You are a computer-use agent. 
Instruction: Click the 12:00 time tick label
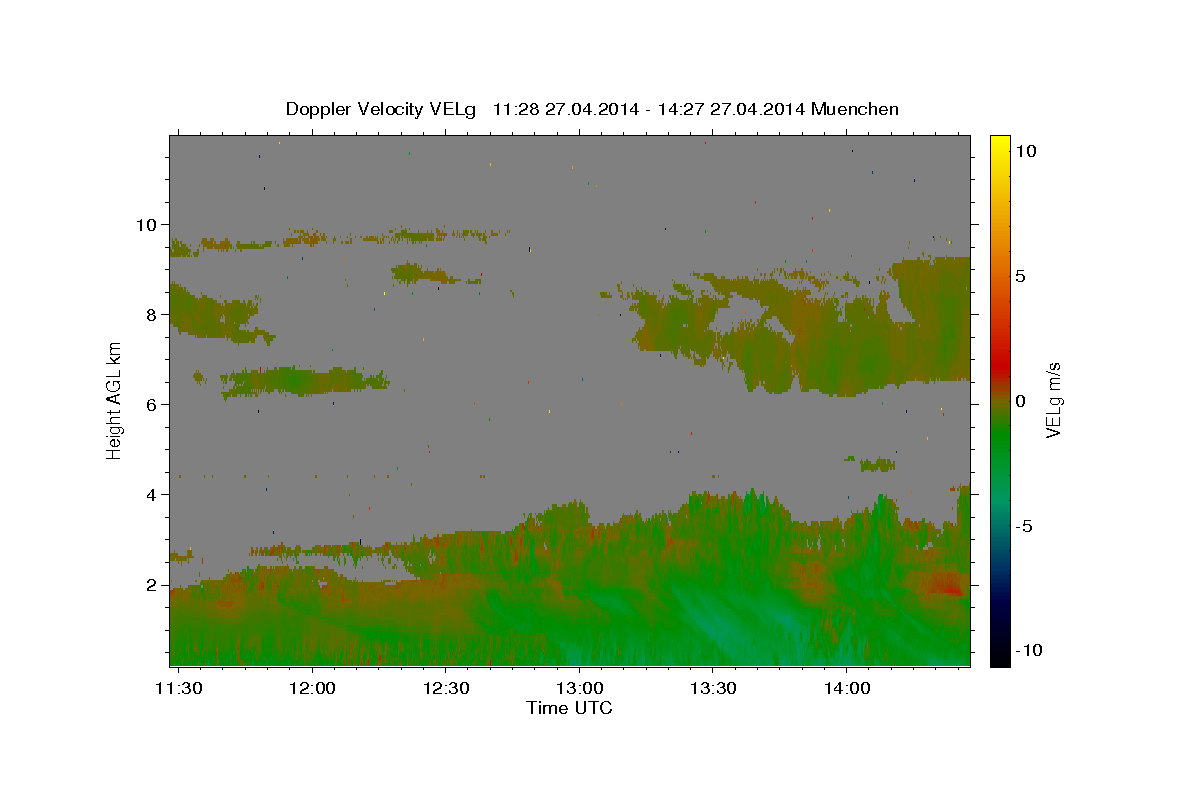(311, 689)
